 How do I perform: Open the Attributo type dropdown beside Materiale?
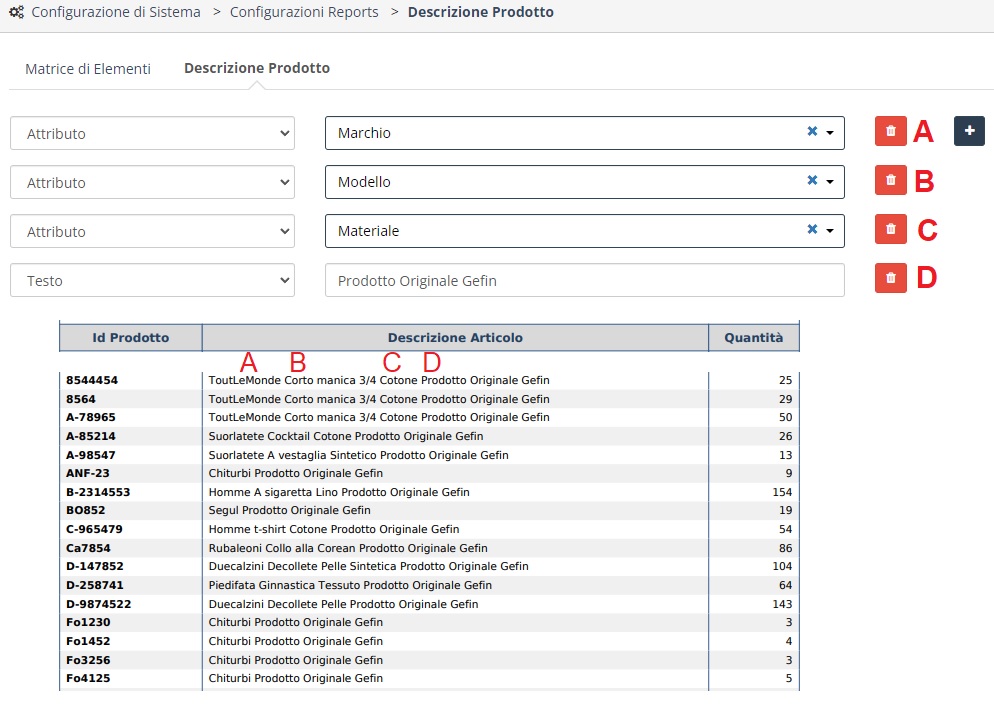(152, 231)
